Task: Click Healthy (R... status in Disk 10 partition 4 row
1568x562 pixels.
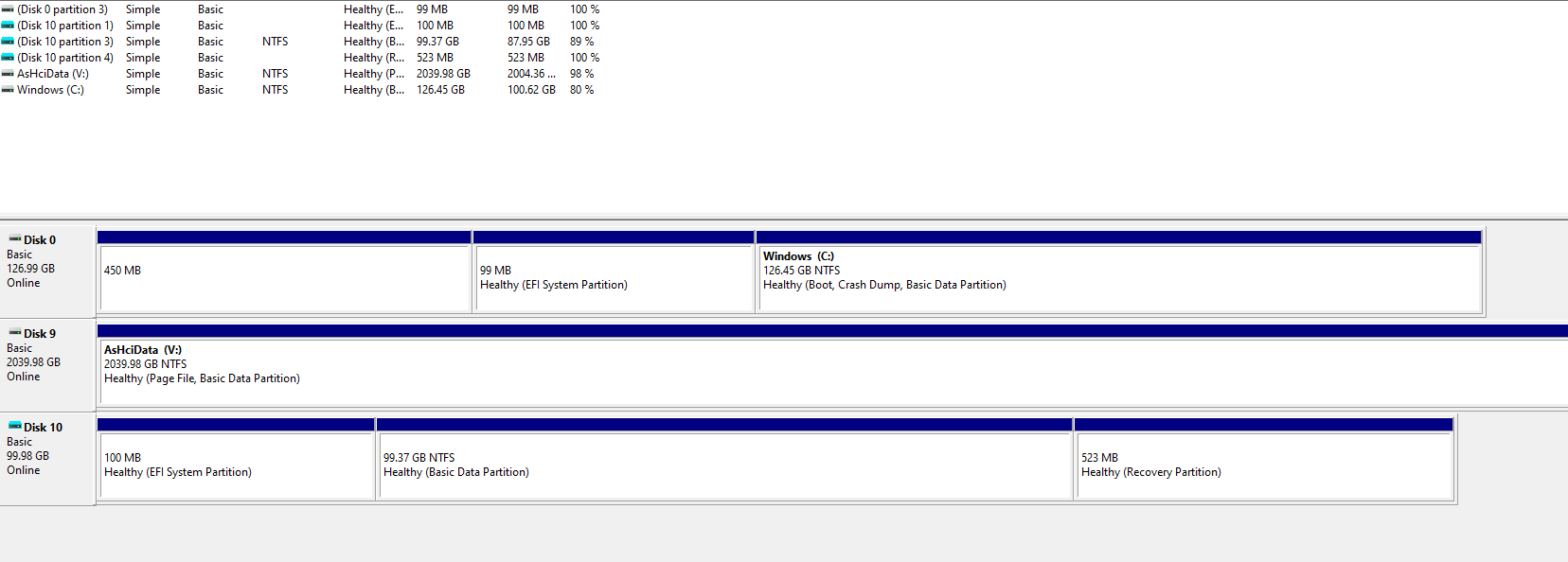Action: pos(374,58)
